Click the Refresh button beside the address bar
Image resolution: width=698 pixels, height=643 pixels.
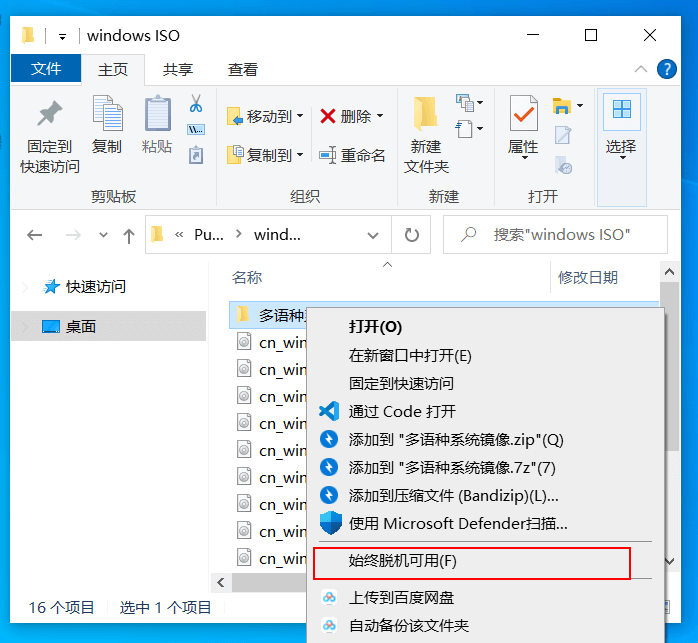pos(411,235)
